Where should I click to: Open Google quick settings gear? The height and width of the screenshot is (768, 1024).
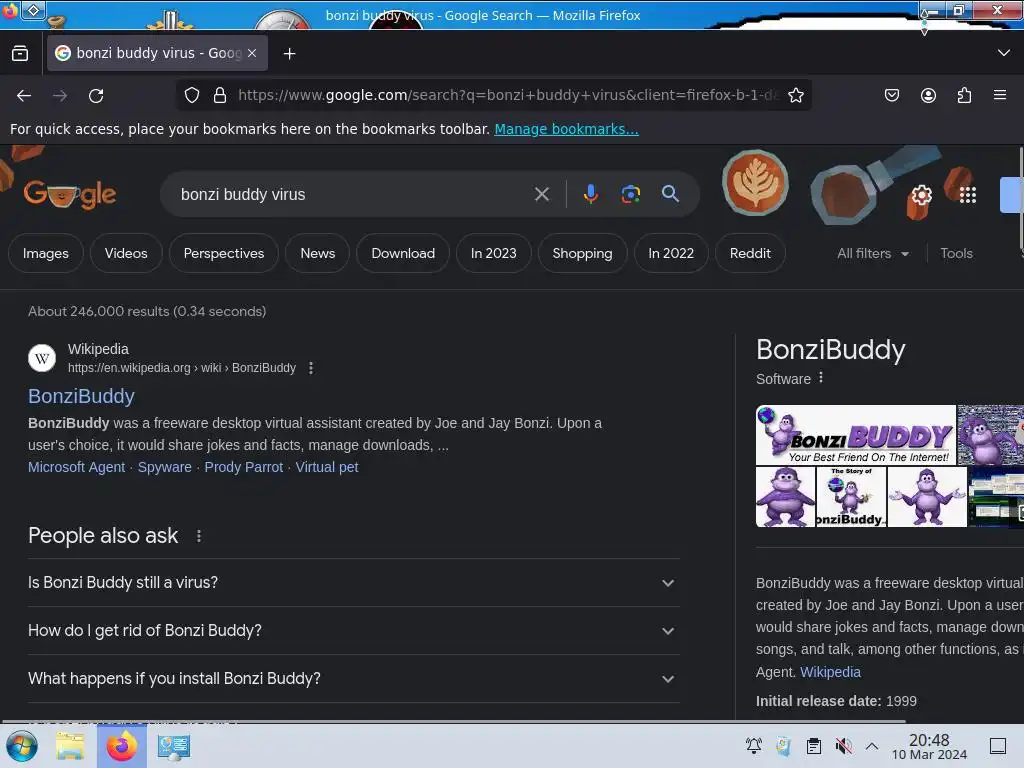[x=921, y=195]
